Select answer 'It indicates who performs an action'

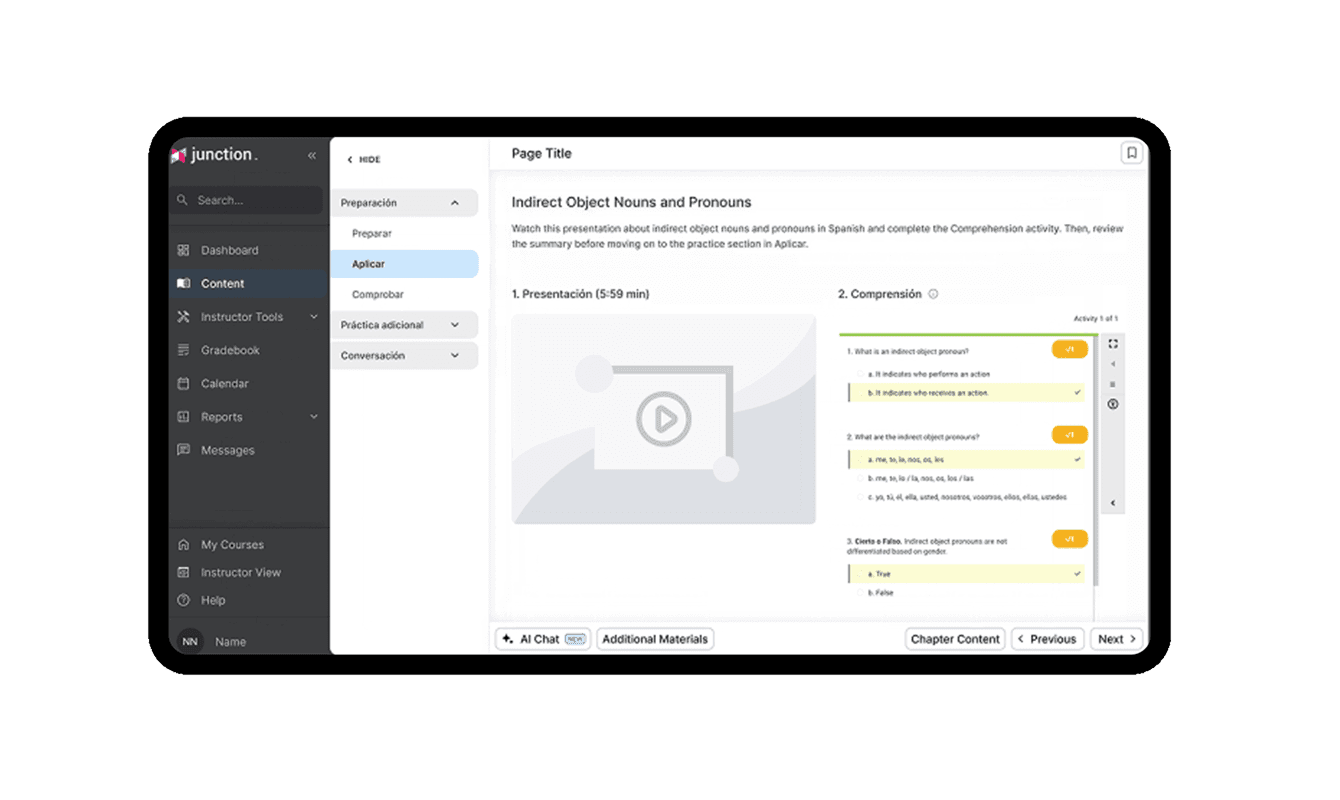click(x=928, y=374)
